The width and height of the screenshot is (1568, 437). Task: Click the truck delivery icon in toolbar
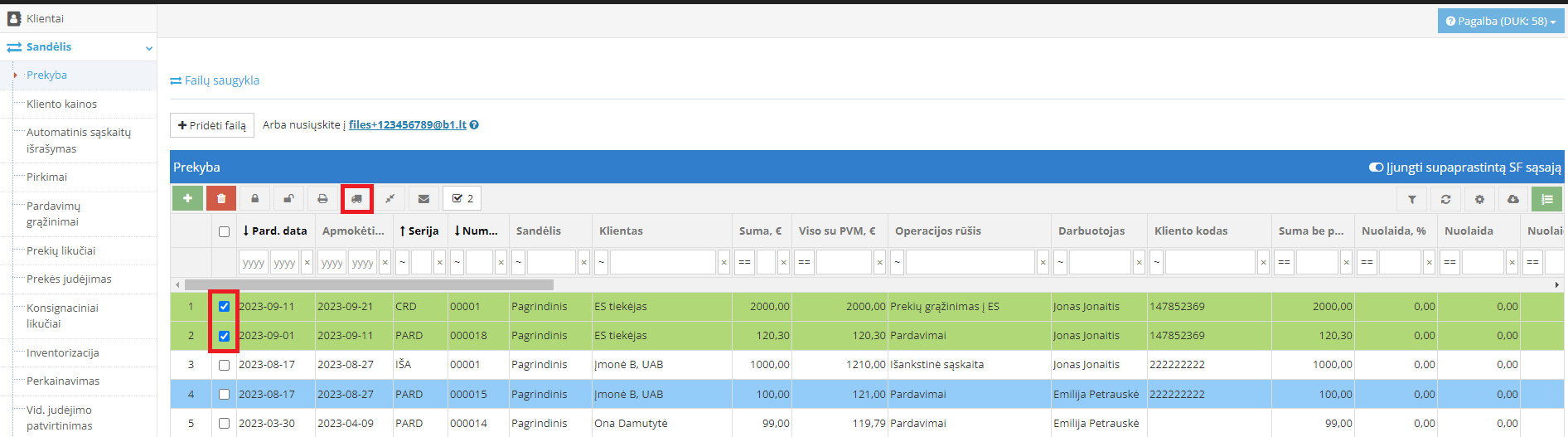(x=356, y=198)
